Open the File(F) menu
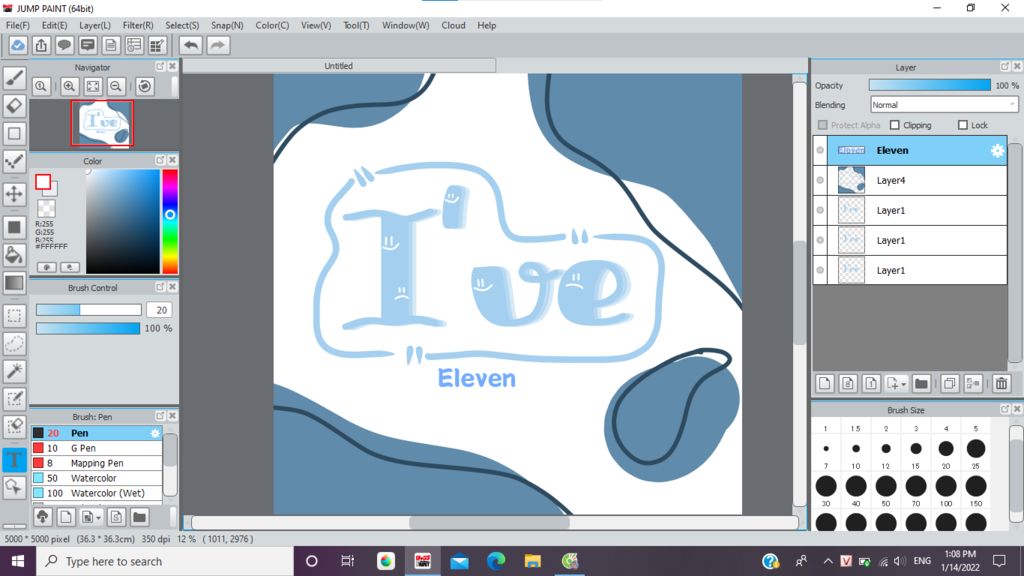 pyautogui.click(x=18, y=25)
